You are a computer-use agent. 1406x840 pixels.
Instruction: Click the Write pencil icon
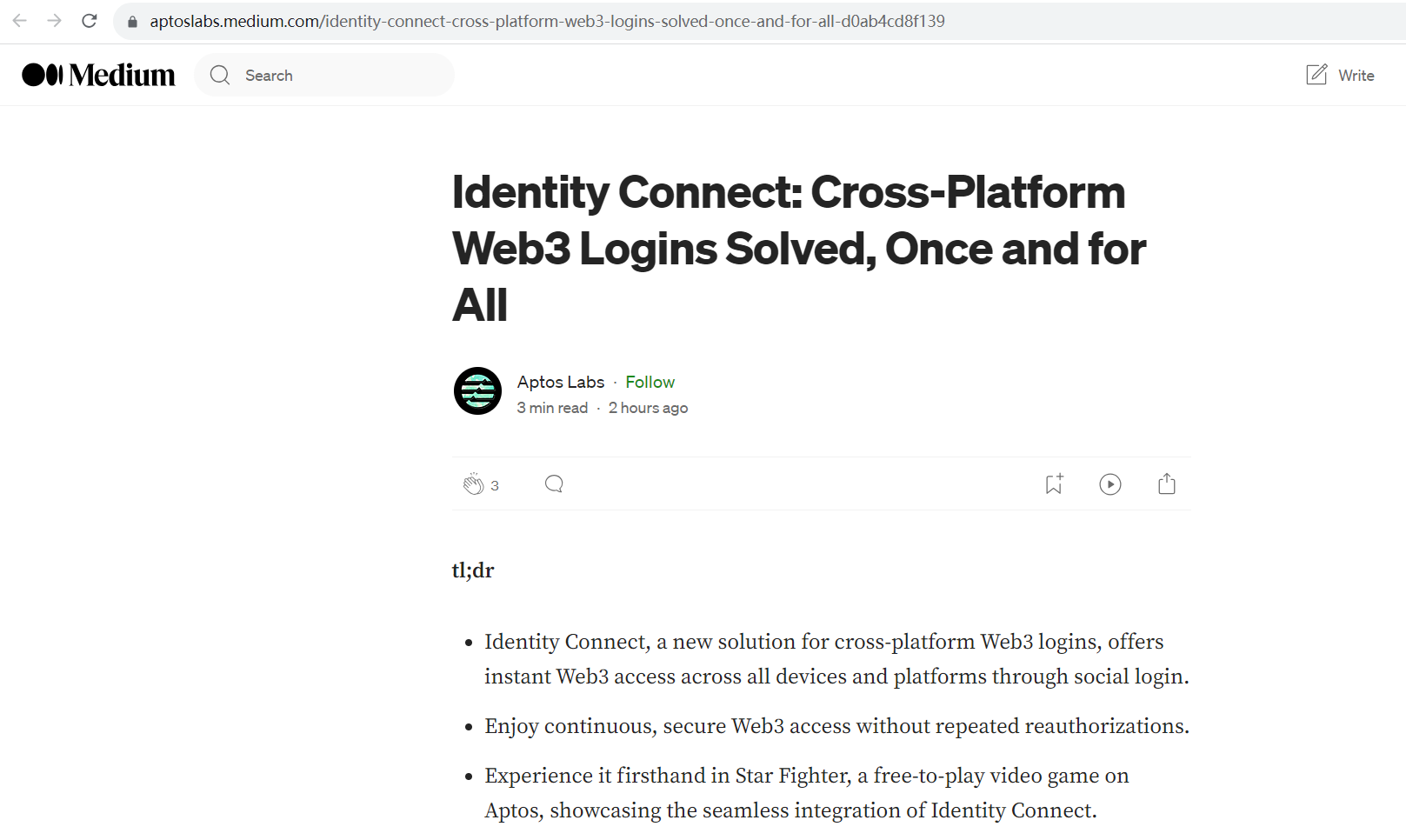[x=1316, y=75]
